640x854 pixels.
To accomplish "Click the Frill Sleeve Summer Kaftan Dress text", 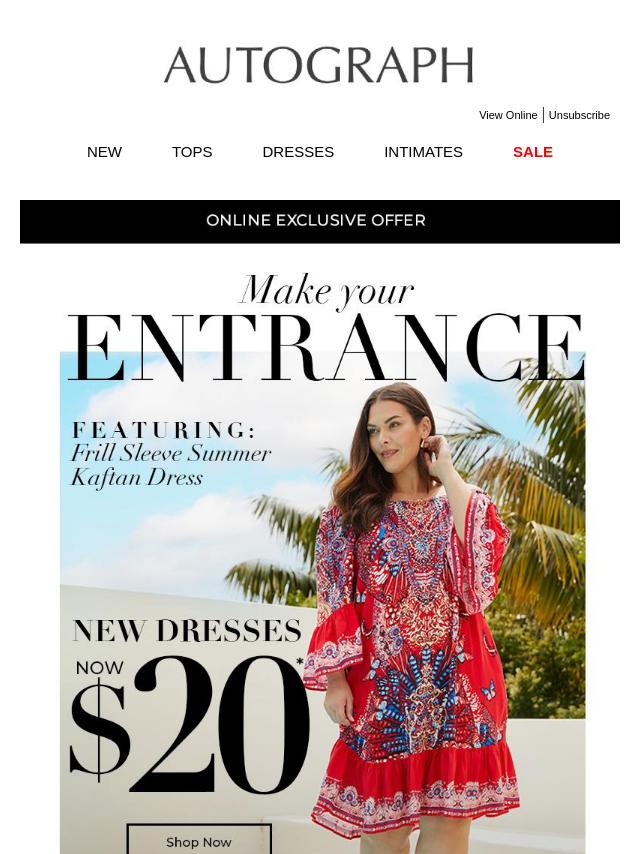I will click(170, 465).
